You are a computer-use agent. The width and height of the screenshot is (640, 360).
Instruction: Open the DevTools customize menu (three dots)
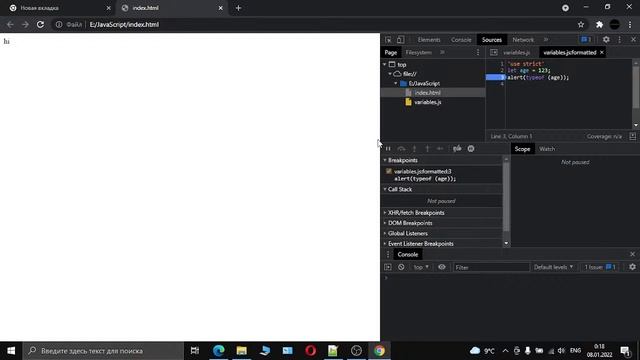pos(620,40)
